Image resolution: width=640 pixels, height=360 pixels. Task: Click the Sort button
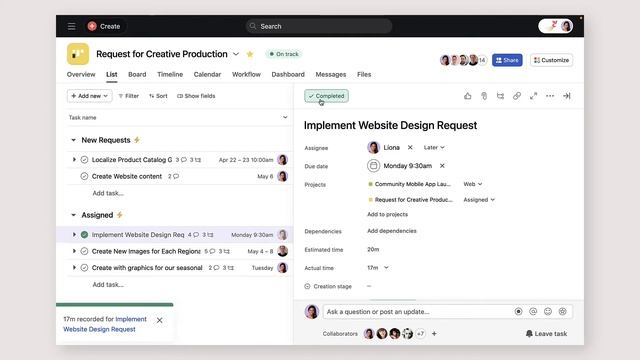[158, 96]
